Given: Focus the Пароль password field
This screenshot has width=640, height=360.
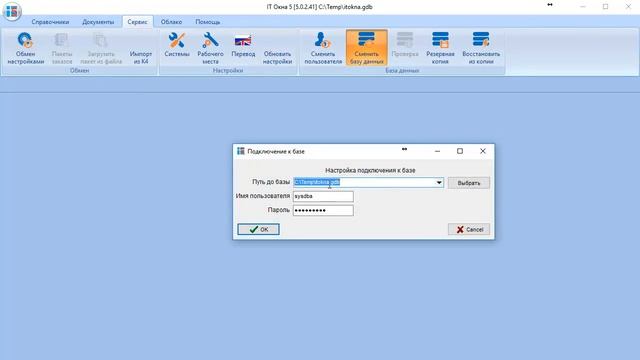Looking at the screenshot, I should (x=323, y=210).
